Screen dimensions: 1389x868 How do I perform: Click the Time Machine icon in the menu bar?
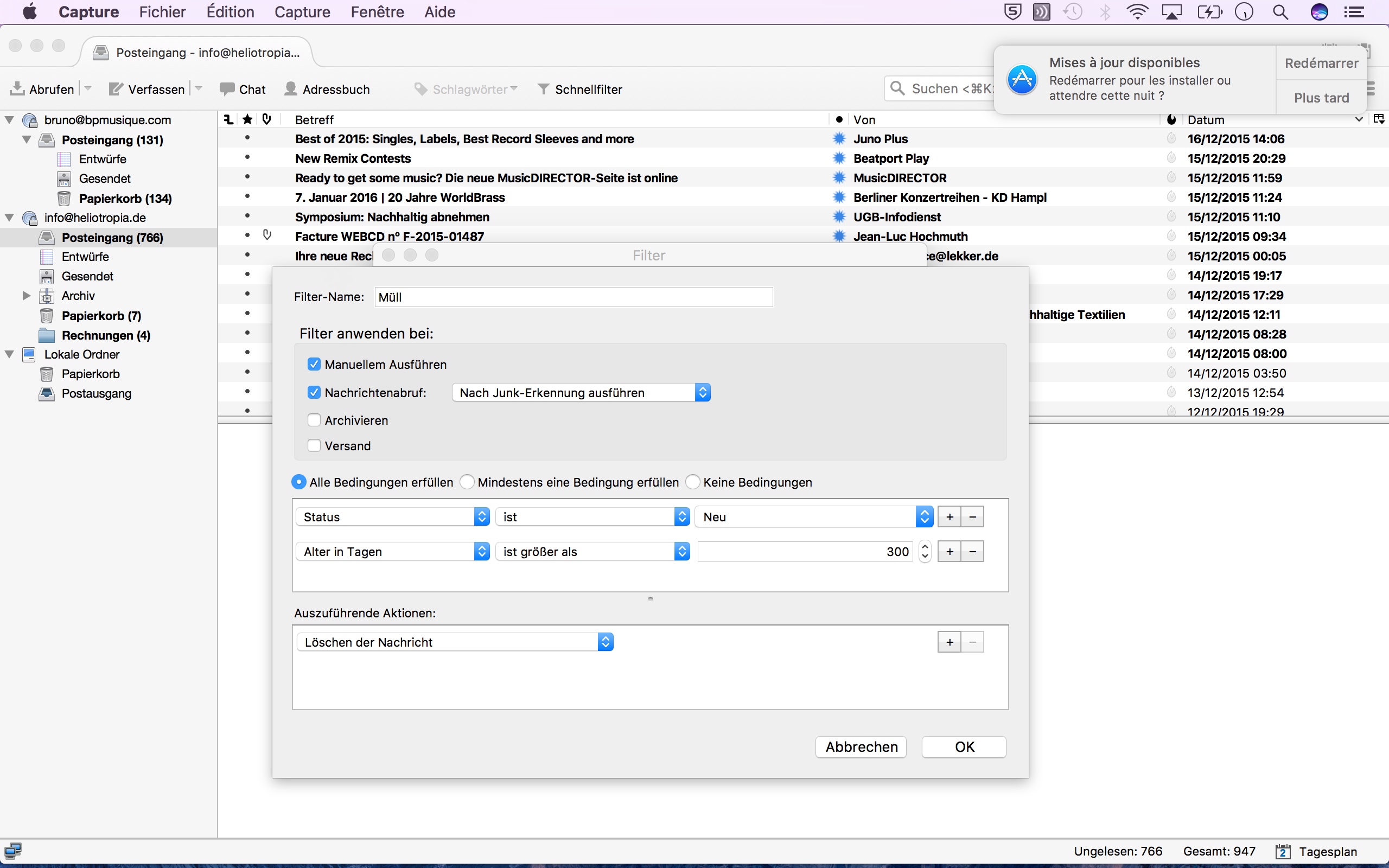[x=1072, y=12]
